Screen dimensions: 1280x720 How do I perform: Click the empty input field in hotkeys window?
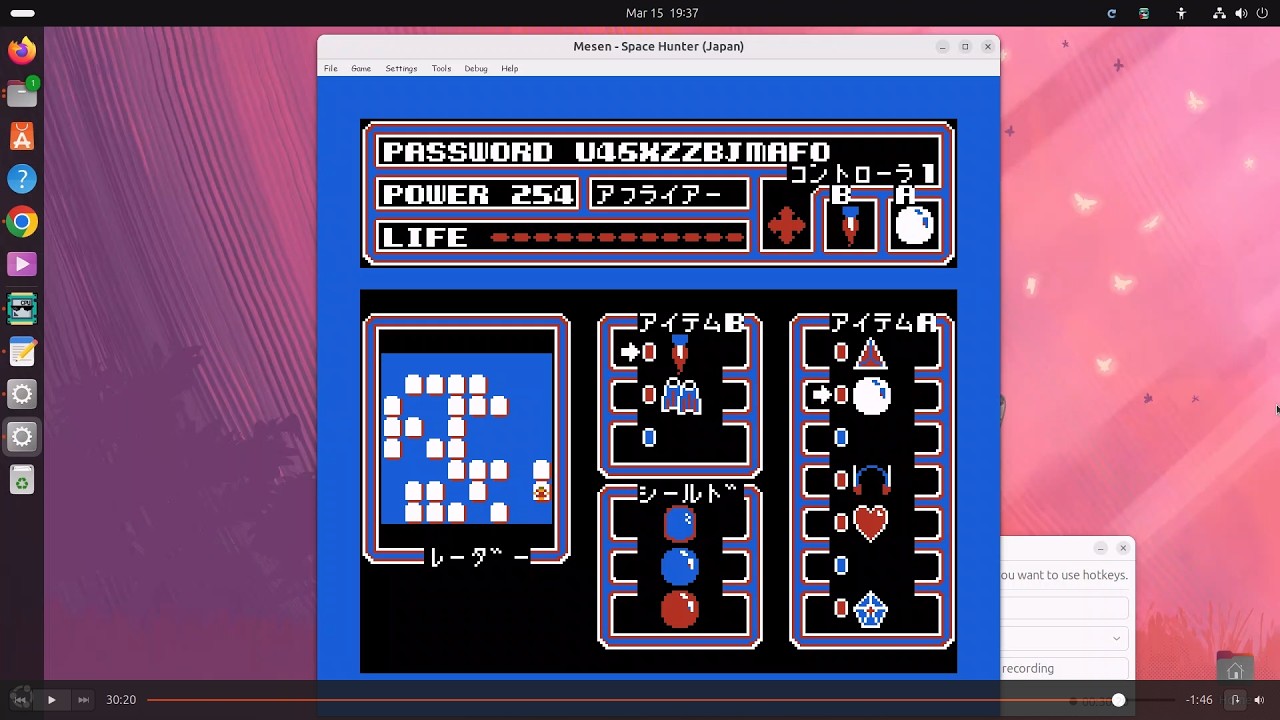pyautogui.click(x=1065, y=607)
